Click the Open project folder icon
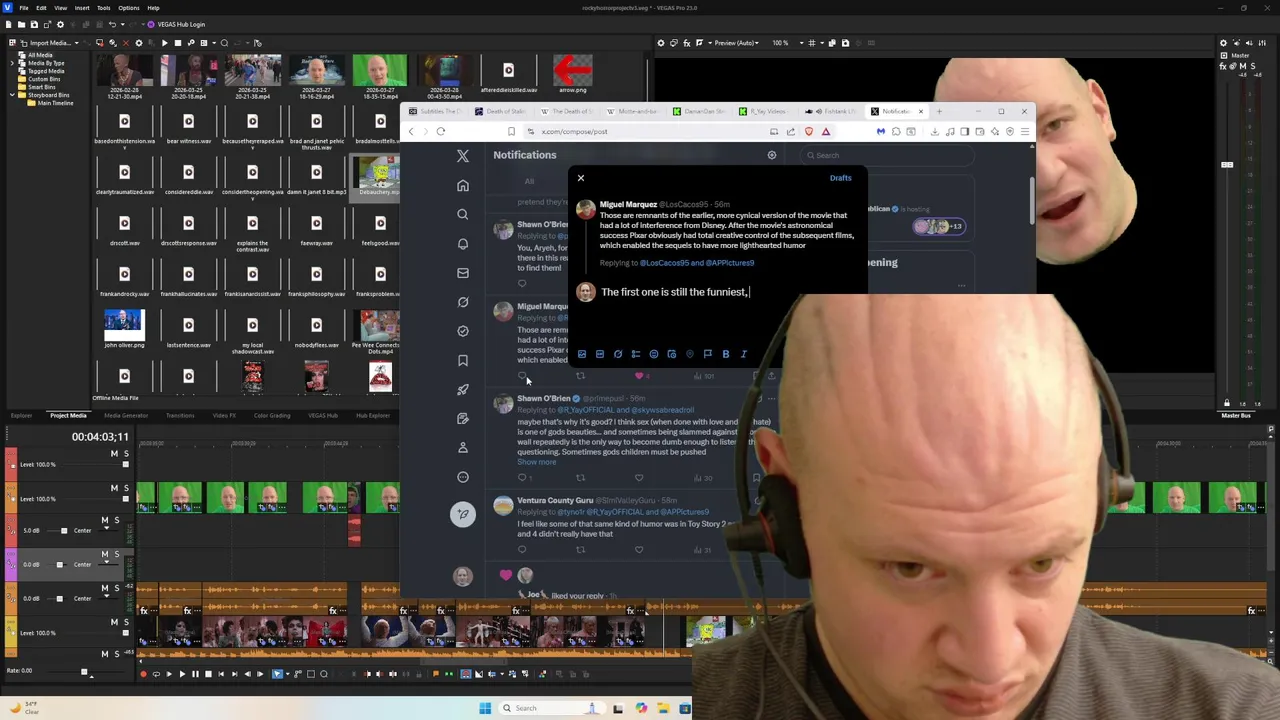The width and height of the screenshot is (1280, 720). (x=21, y=24)
